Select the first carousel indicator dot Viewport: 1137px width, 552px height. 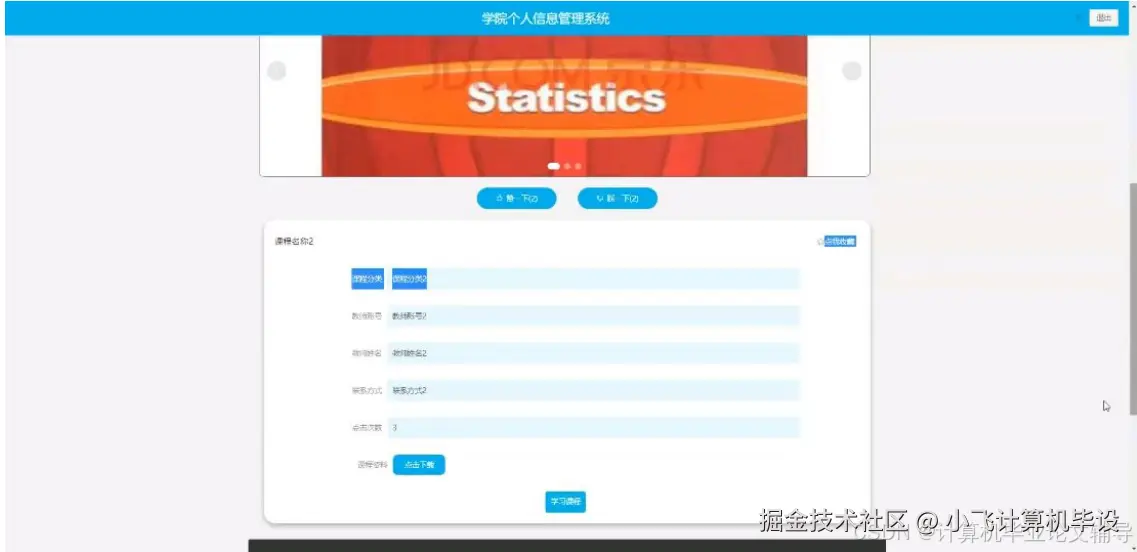pos(553,166)
